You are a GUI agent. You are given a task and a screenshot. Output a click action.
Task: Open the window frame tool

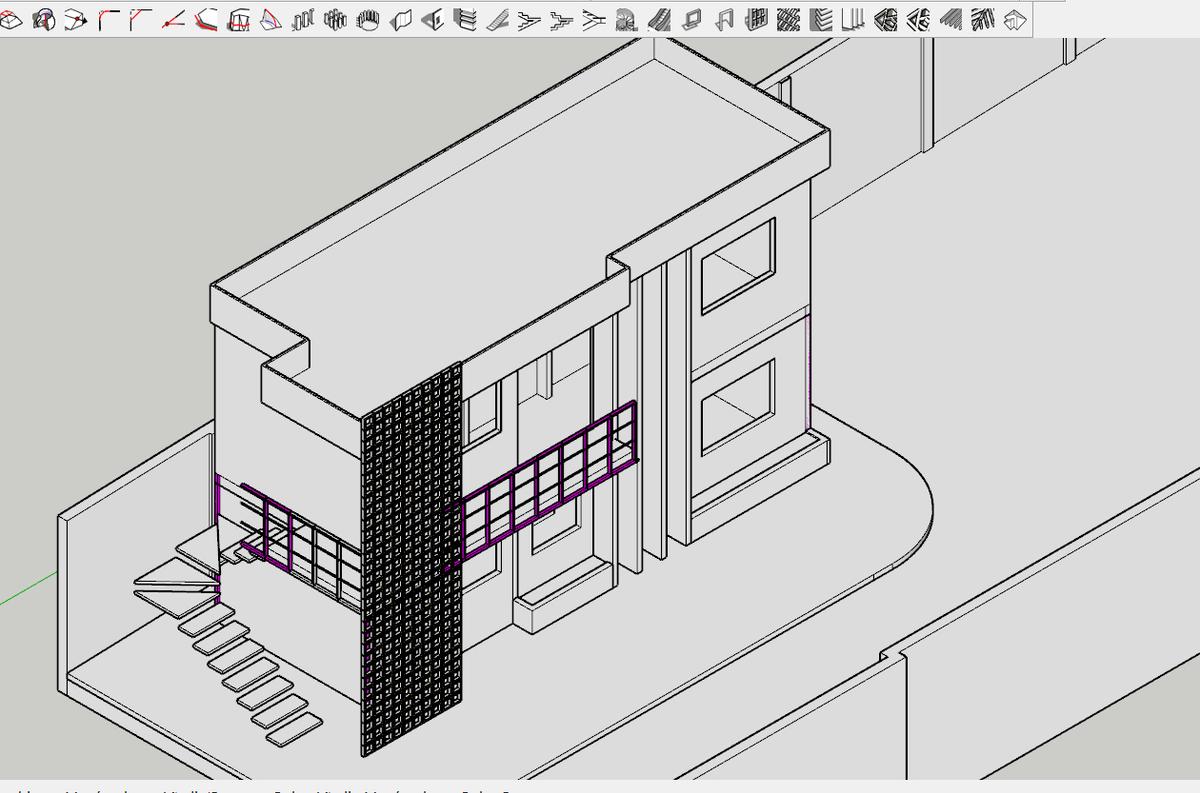692,19
